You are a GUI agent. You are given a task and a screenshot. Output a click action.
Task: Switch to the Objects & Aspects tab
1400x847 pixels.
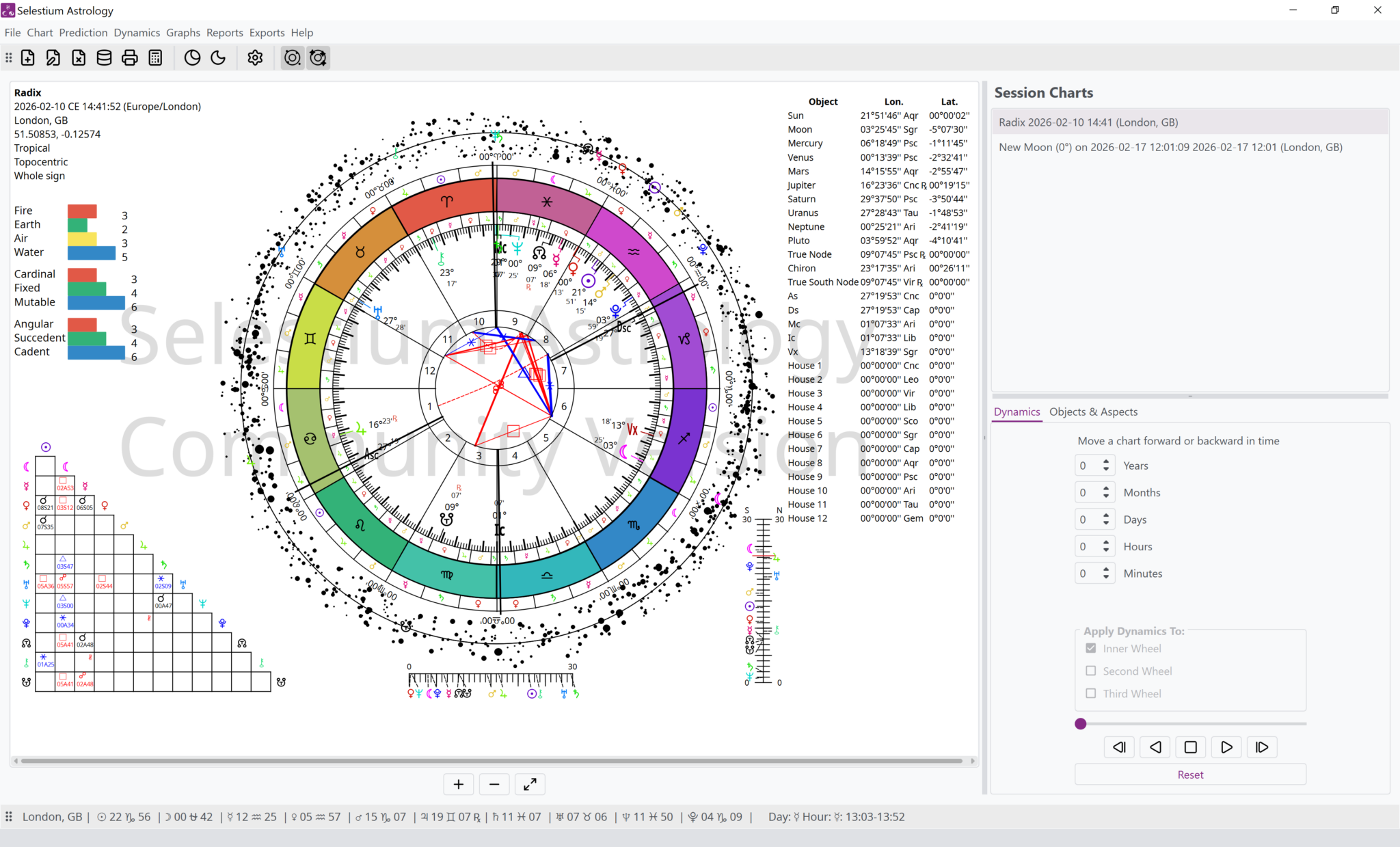coord(1093,412)
